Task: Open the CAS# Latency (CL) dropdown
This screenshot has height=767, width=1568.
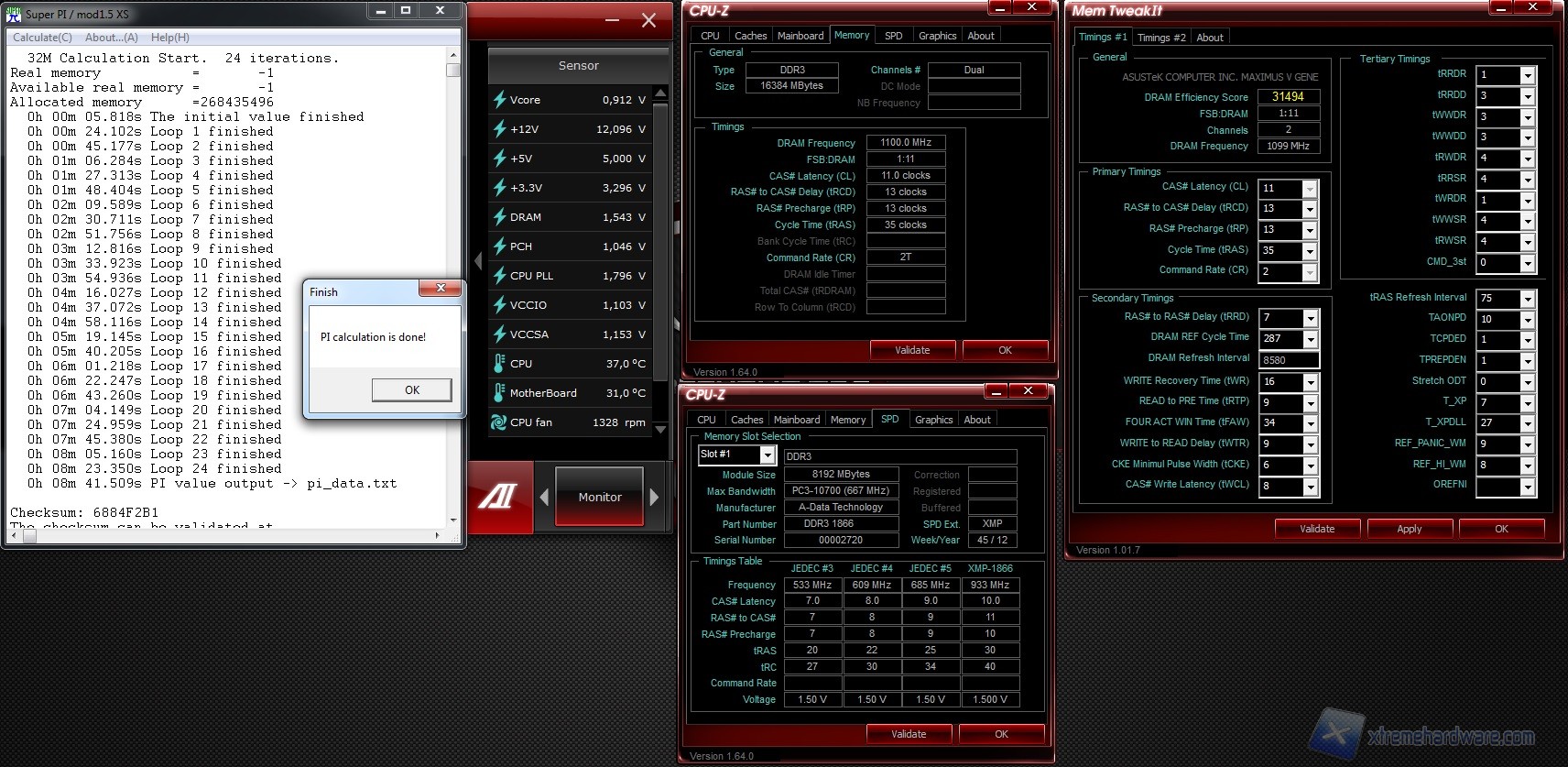Action: coord(1310,189)
